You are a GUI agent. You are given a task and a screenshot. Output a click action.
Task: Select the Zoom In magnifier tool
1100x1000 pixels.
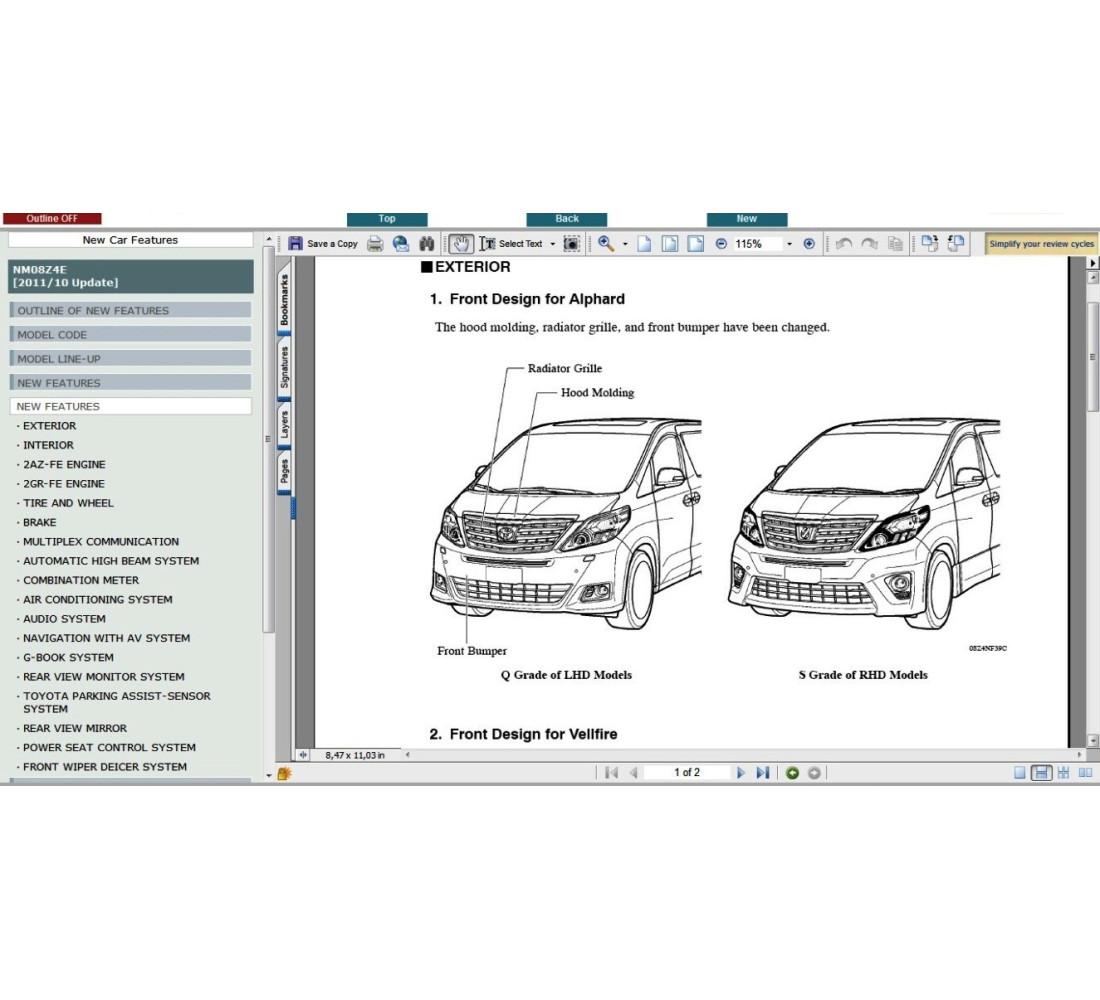606,244
